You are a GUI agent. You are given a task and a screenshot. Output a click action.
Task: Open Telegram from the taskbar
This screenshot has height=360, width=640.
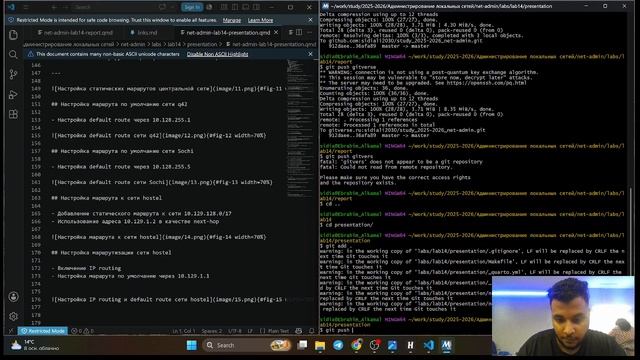(x=338, y=345)
